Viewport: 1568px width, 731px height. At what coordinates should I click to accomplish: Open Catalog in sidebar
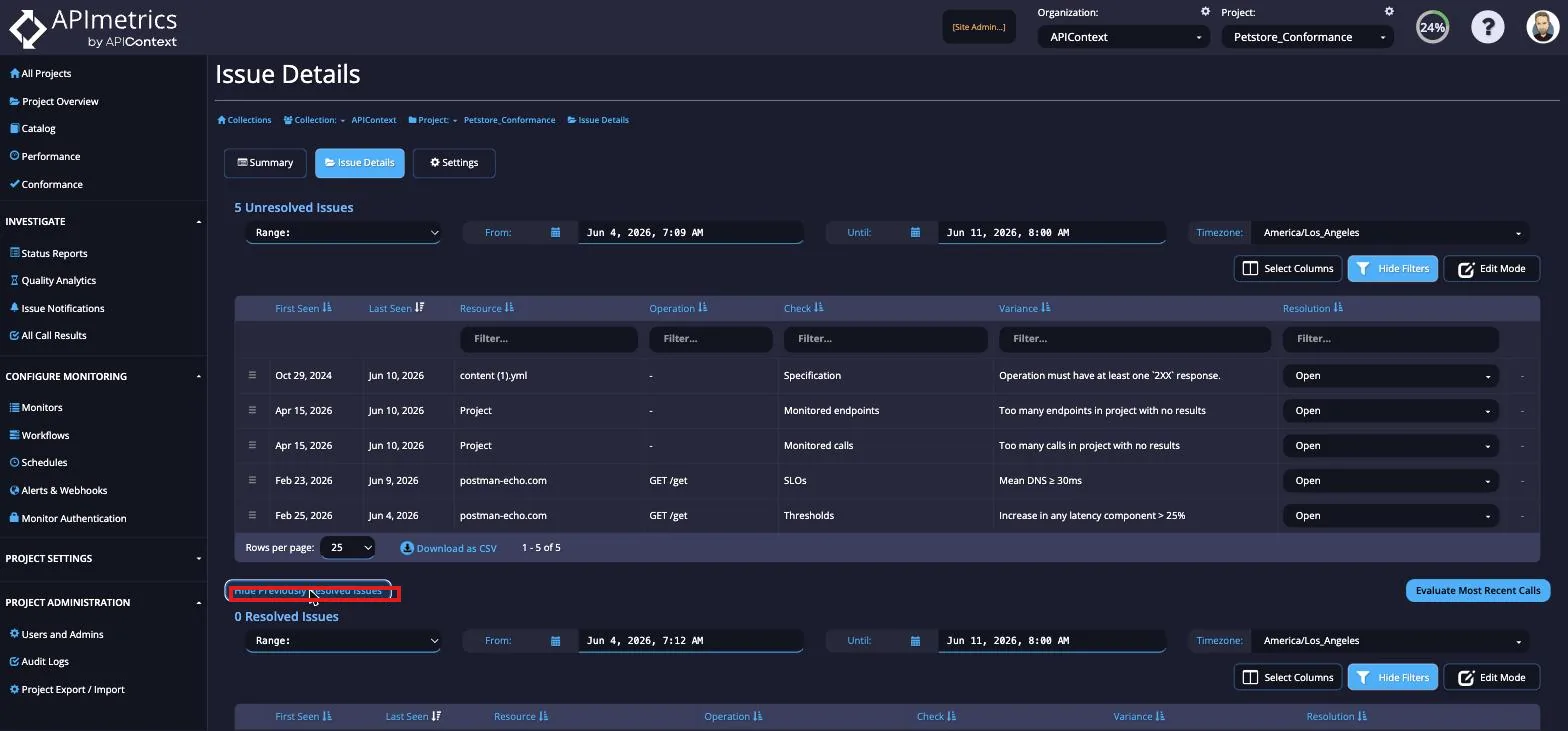click(x=32, y=128)
